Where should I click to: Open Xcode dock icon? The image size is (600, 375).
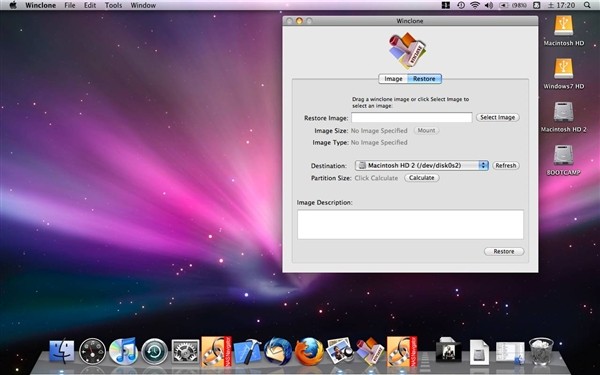click(x=247, y=351)
